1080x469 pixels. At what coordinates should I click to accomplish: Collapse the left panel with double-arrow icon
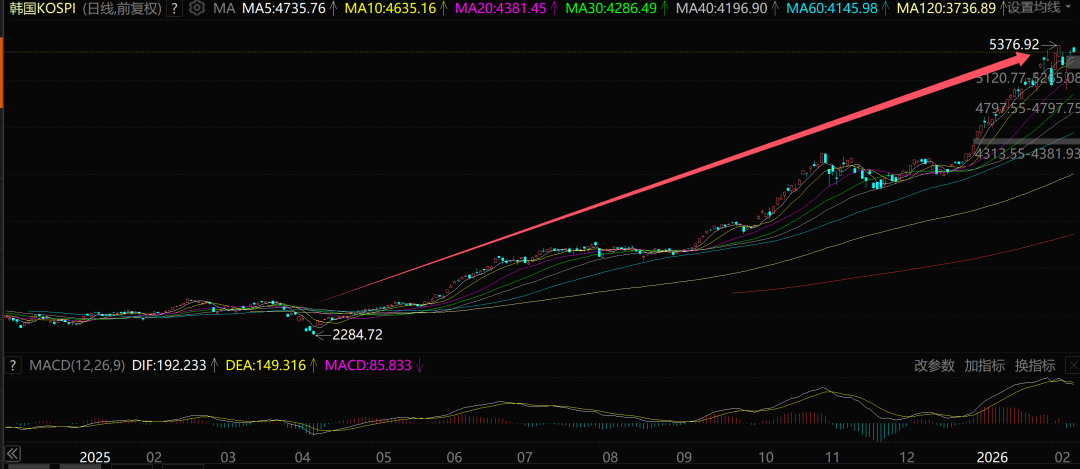point(12,453)
